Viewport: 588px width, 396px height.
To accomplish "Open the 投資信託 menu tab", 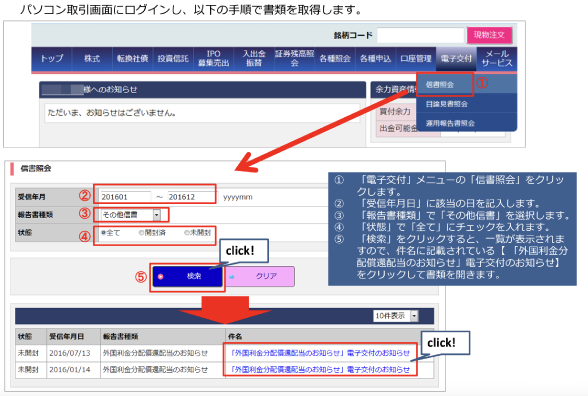I will point(173,58).
